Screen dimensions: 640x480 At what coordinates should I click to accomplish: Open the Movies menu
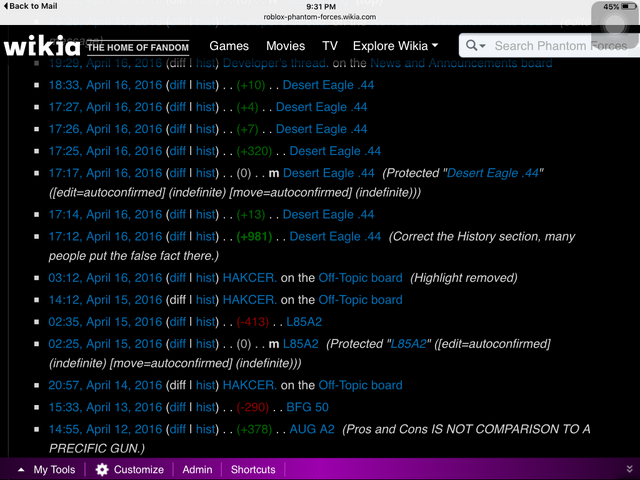[x=285, y=46]
